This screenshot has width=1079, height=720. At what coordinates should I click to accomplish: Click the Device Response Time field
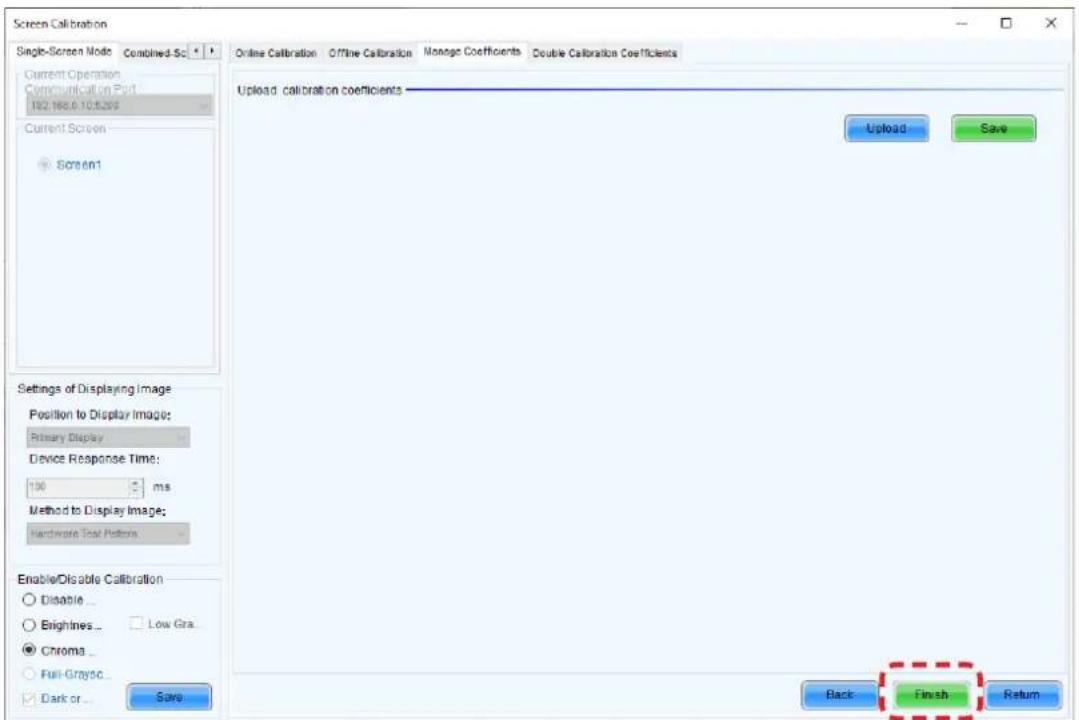78,487
